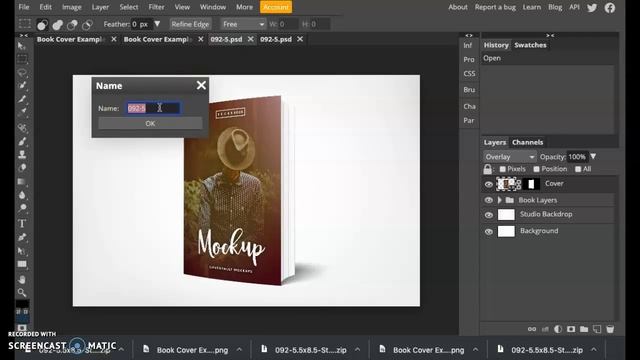Select the Type tool
640x360 pixels.
point(22,223)
